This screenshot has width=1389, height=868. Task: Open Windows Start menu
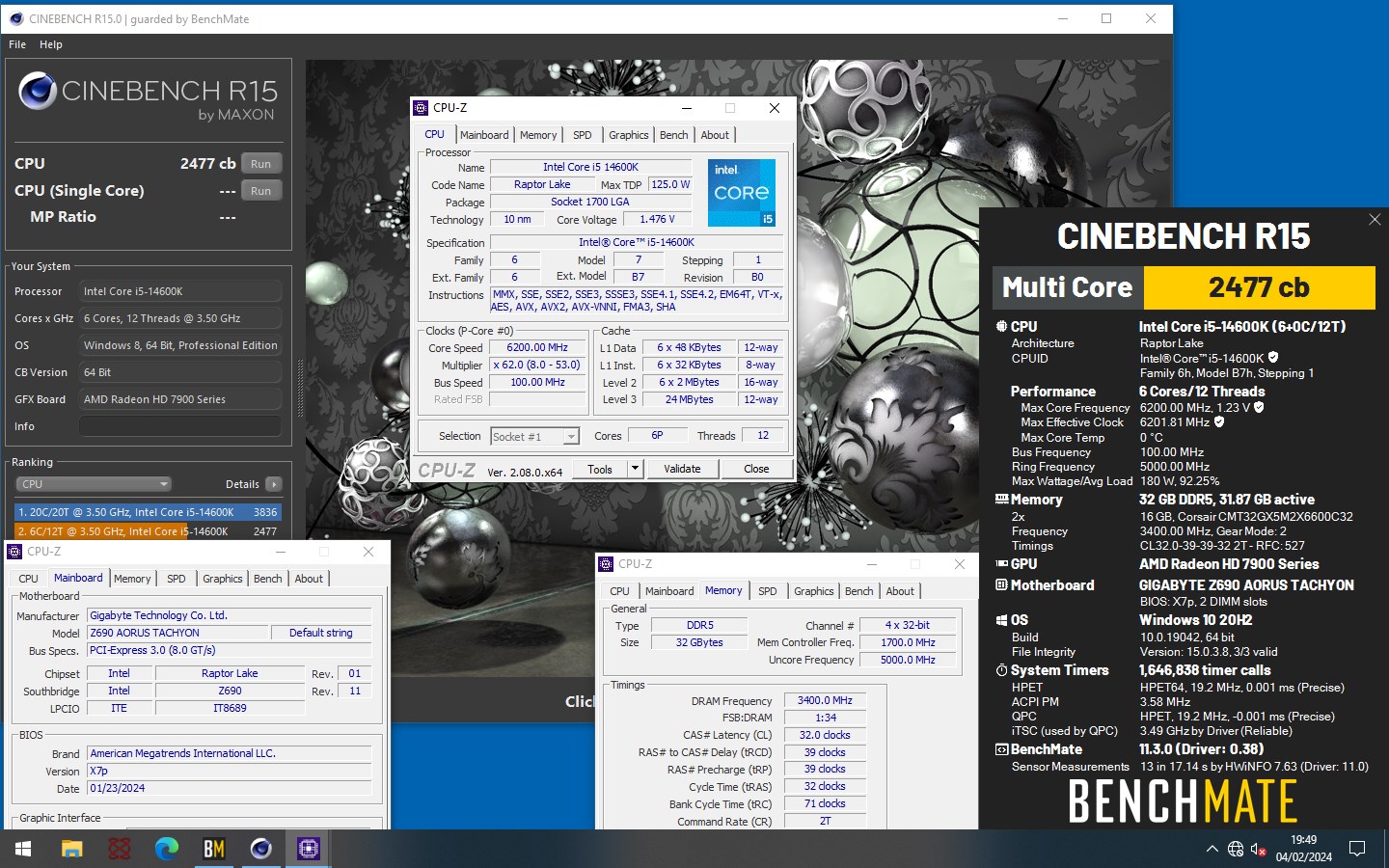tap(23, 849)
